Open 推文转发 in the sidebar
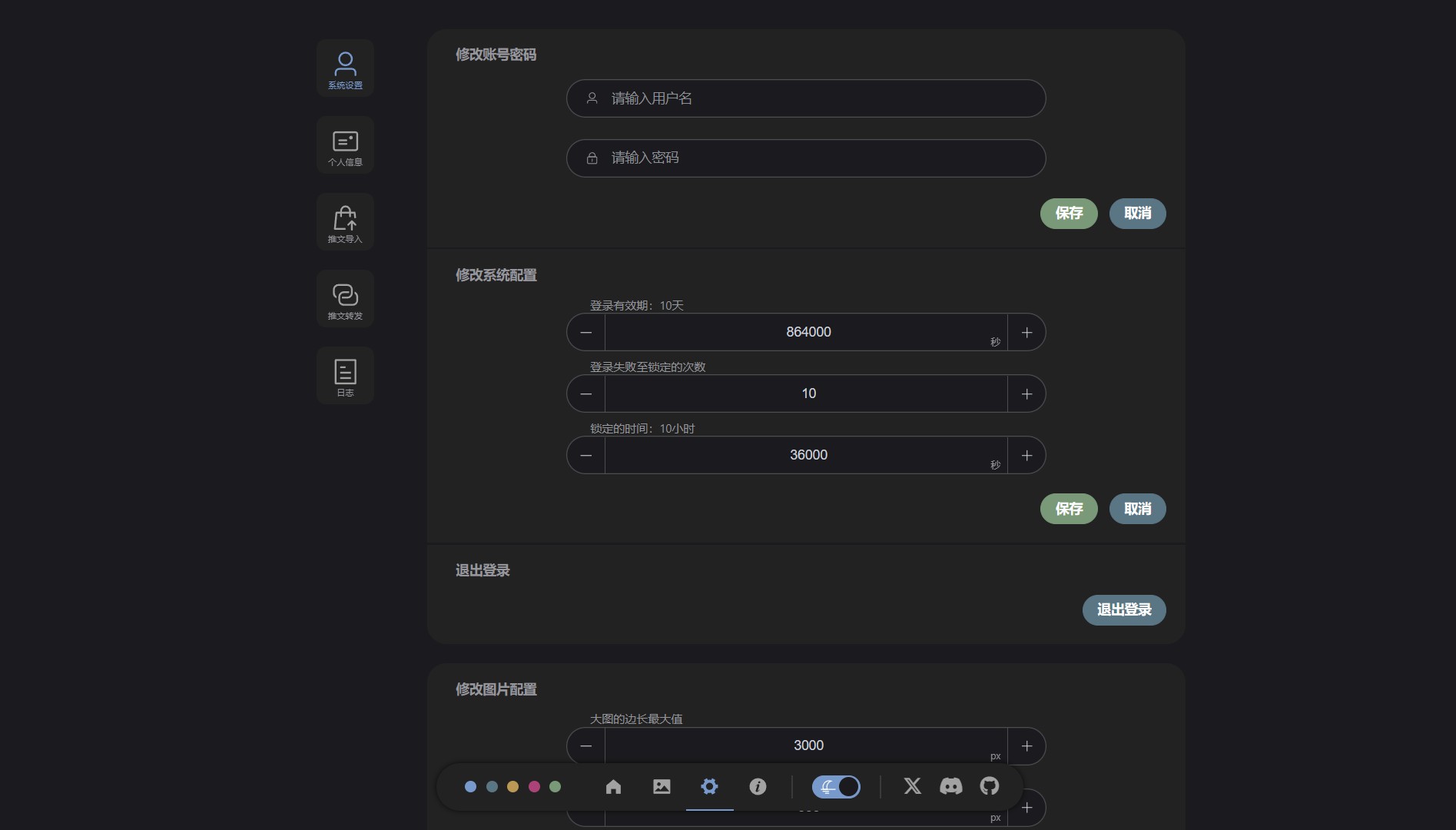Image resolution: width=1456 pixels, height=830 pixels. 345,299
